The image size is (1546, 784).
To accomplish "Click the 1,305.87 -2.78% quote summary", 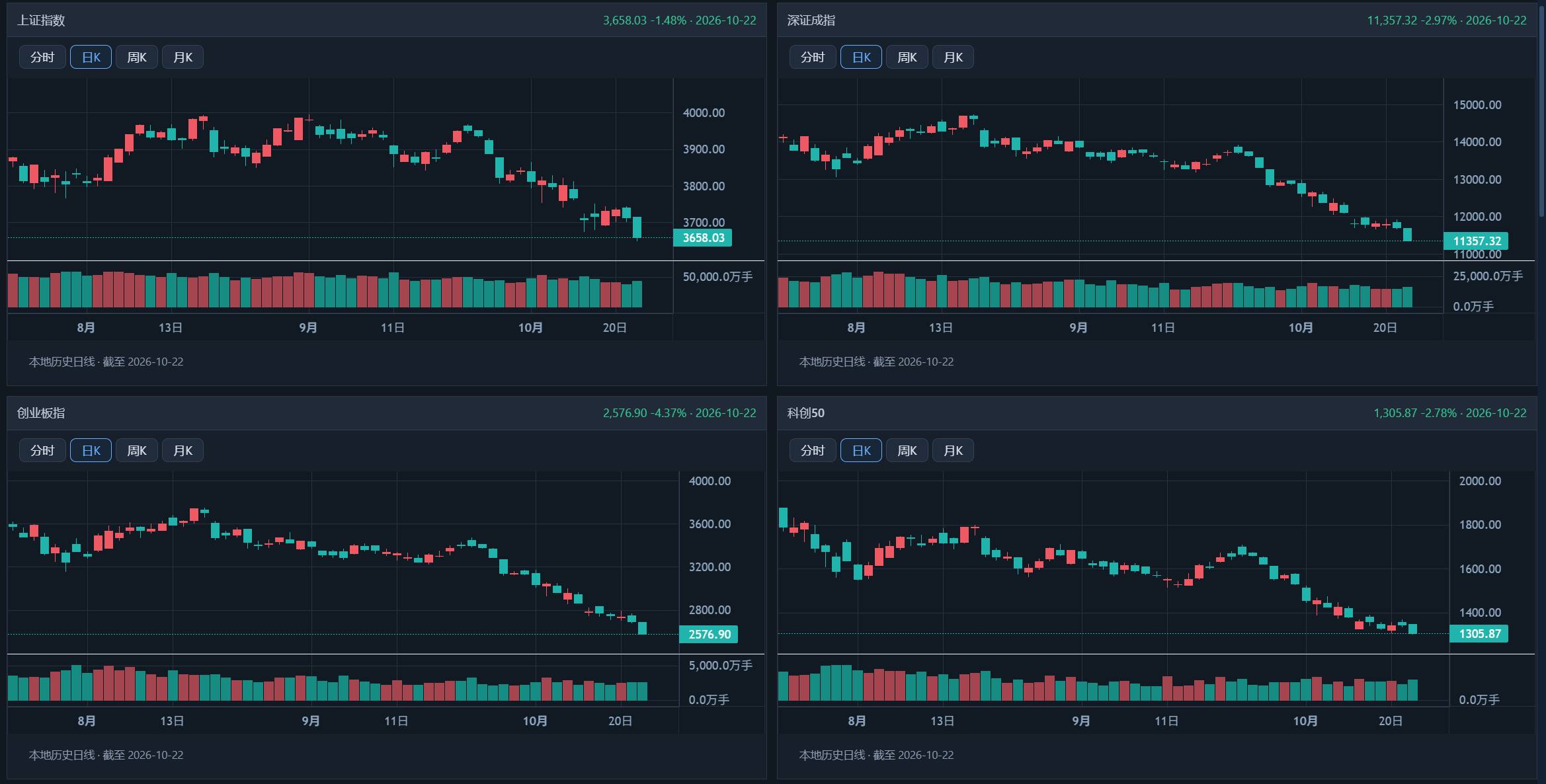I will (1450, 413).
